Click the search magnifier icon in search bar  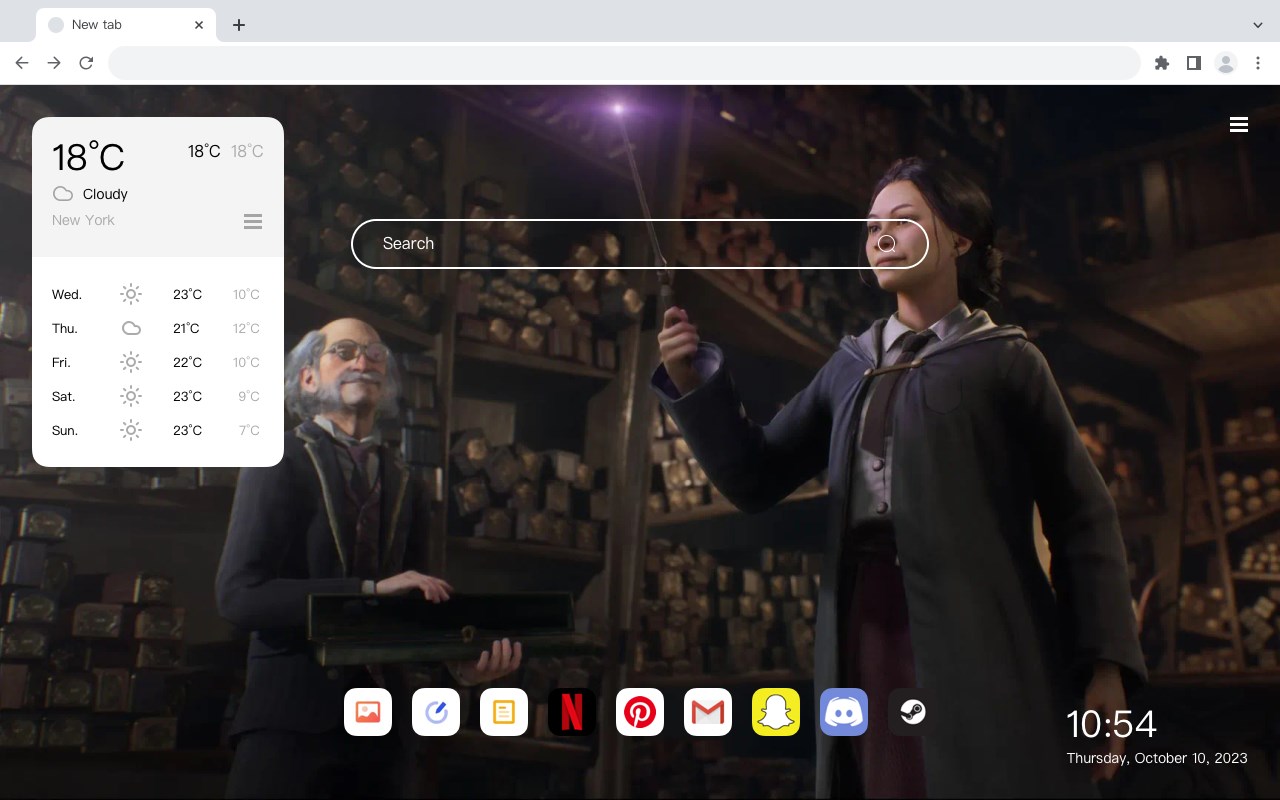[886, 243]
